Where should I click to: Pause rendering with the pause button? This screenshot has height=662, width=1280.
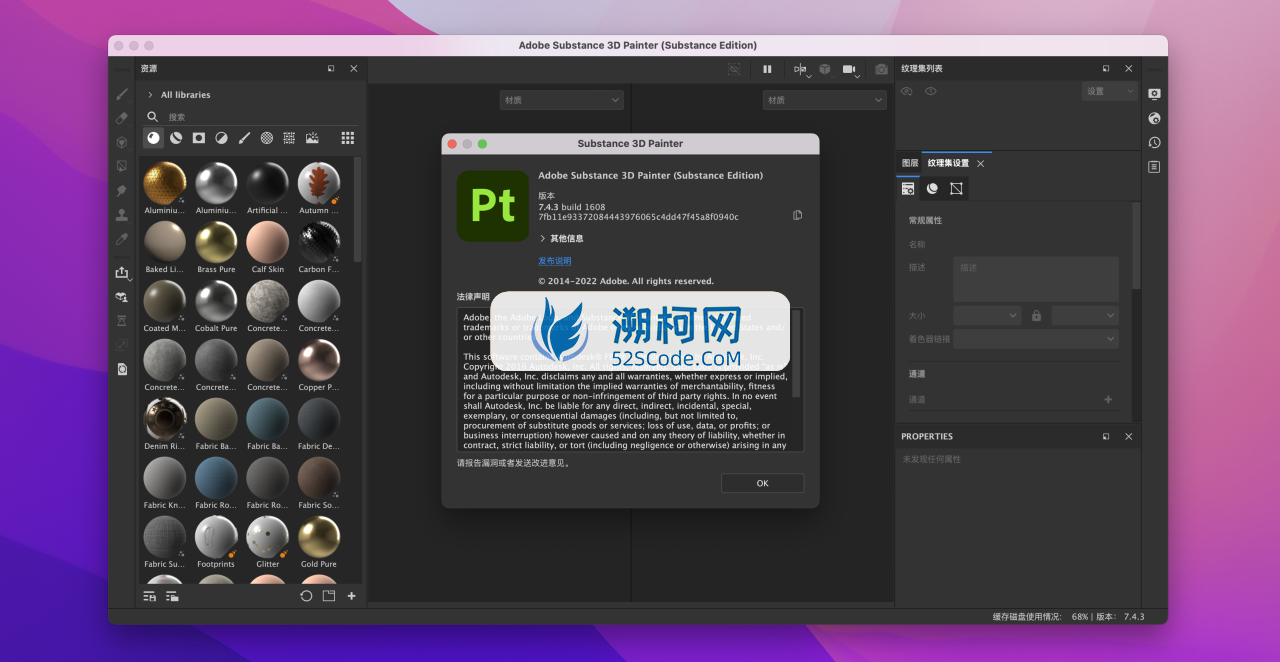click(767, 69)
